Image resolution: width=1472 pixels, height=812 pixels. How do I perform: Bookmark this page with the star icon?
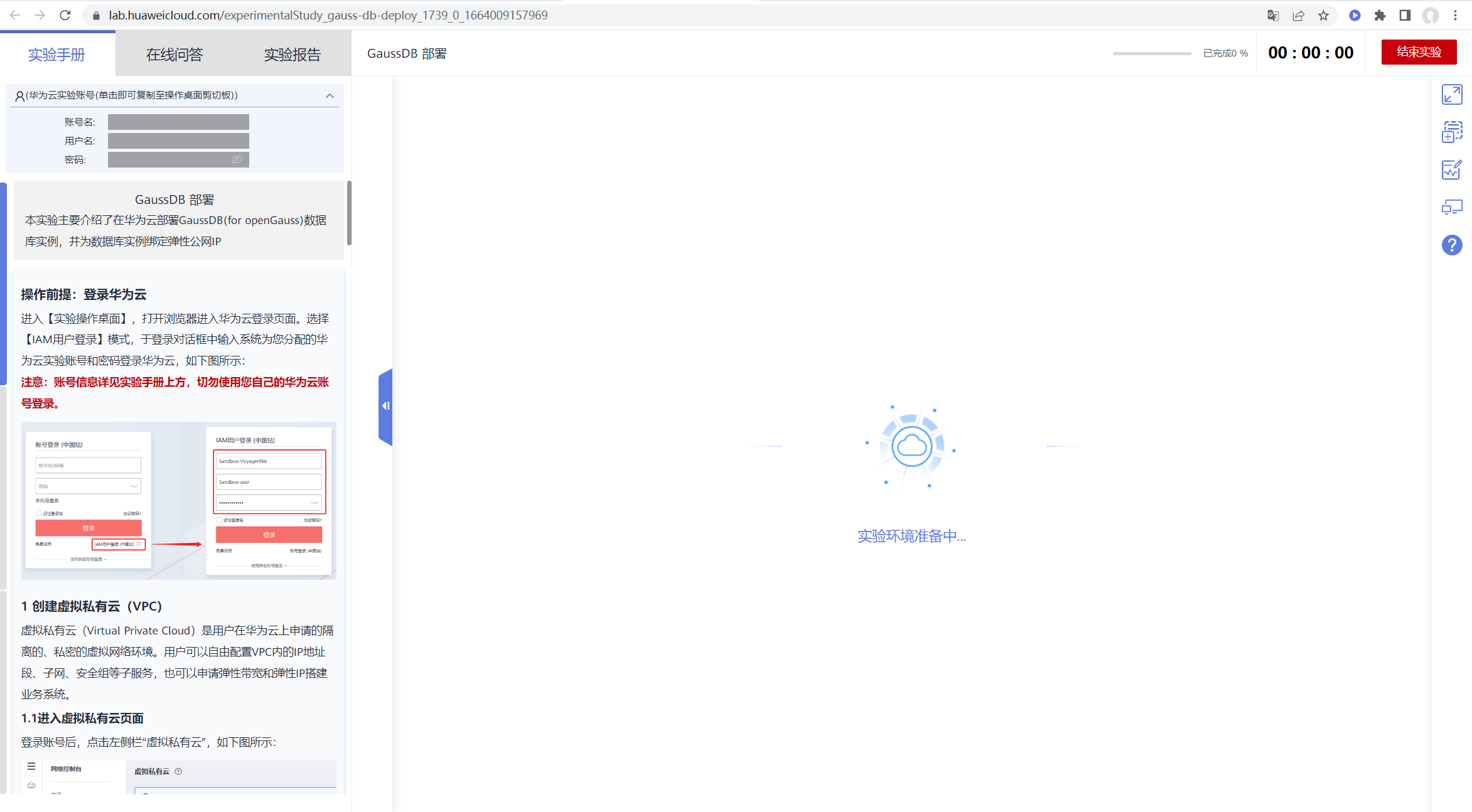(1323, 16)
